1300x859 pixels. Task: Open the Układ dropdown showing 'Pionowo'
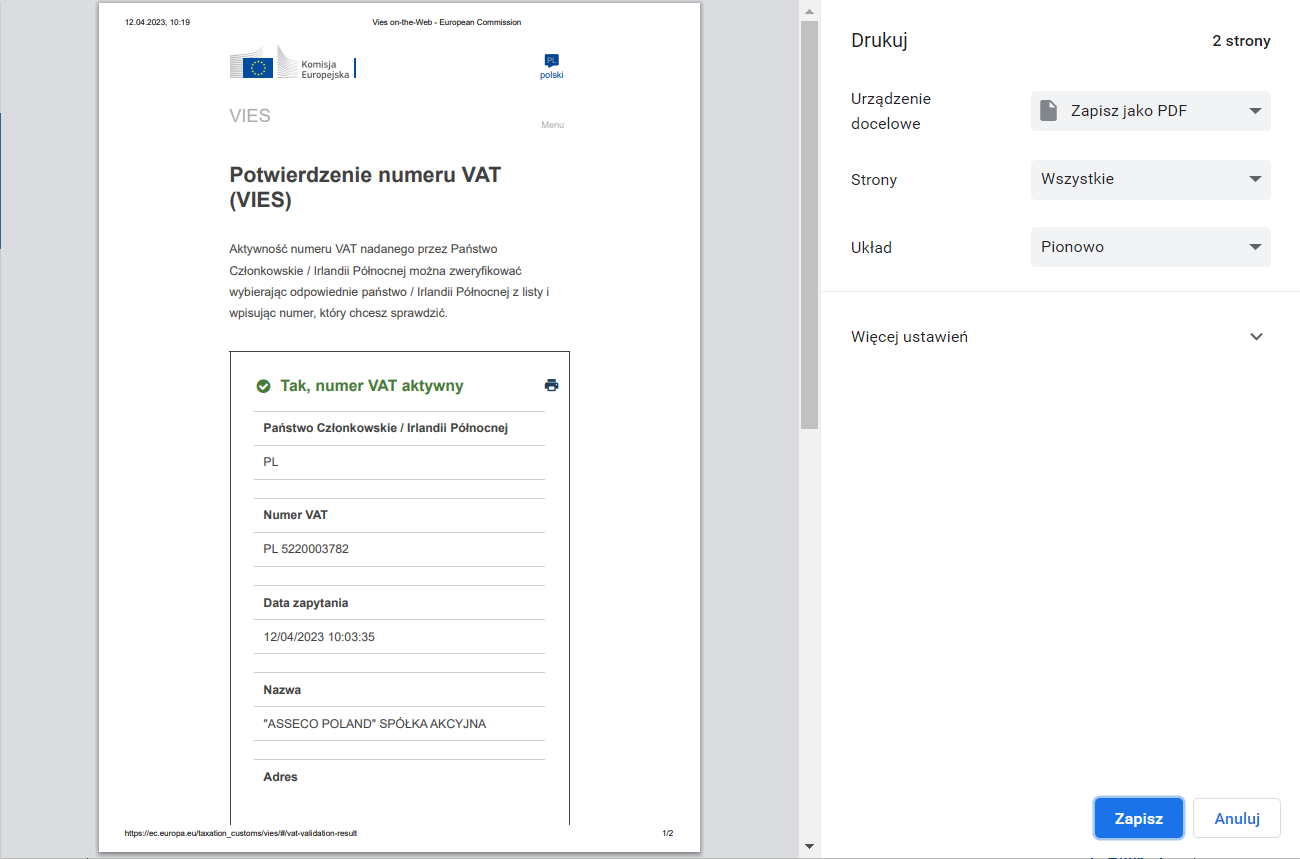click(x=1150, y=246)
